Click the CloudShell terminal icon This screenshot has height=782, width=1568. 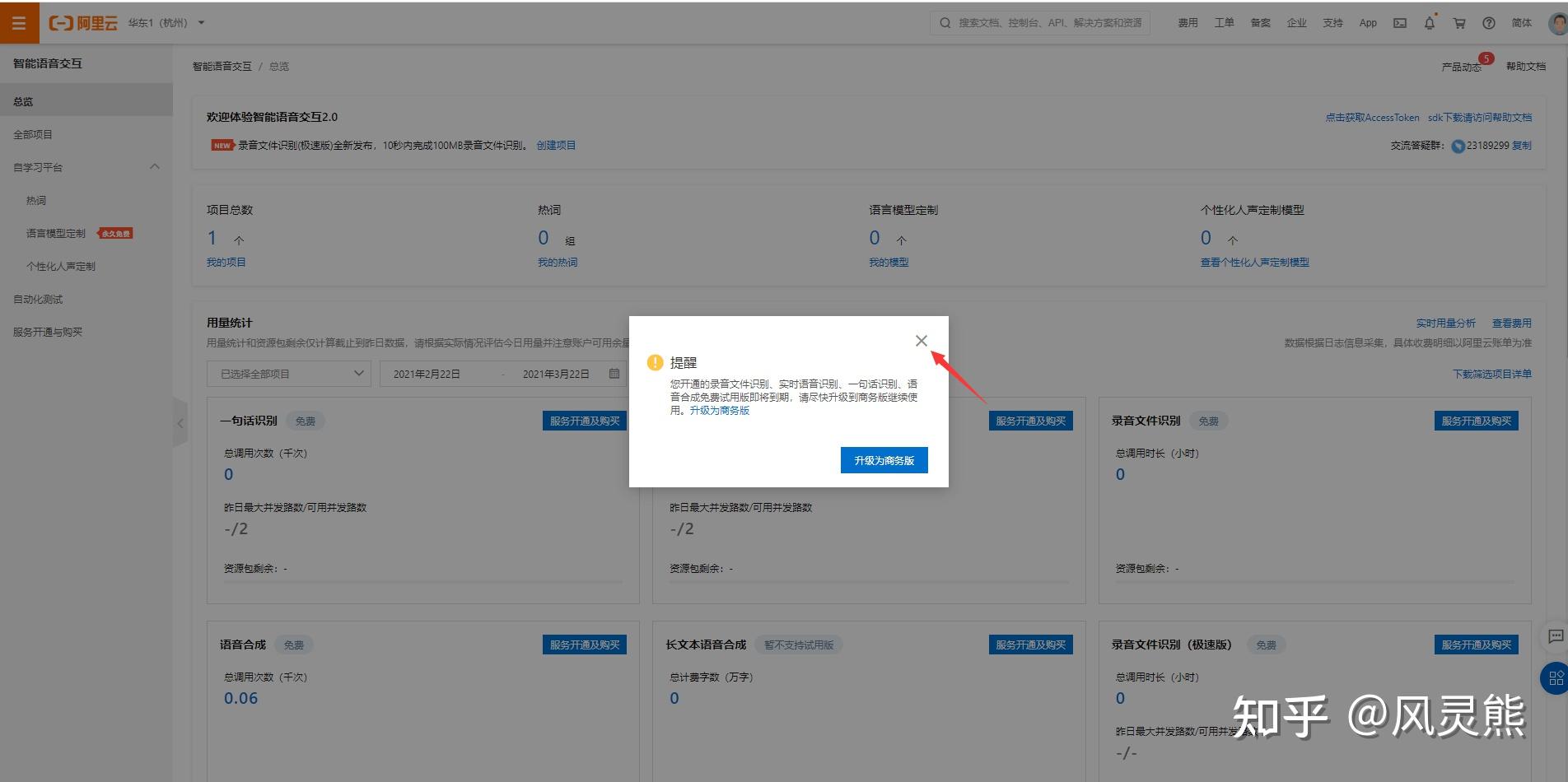coord(1398,22)
